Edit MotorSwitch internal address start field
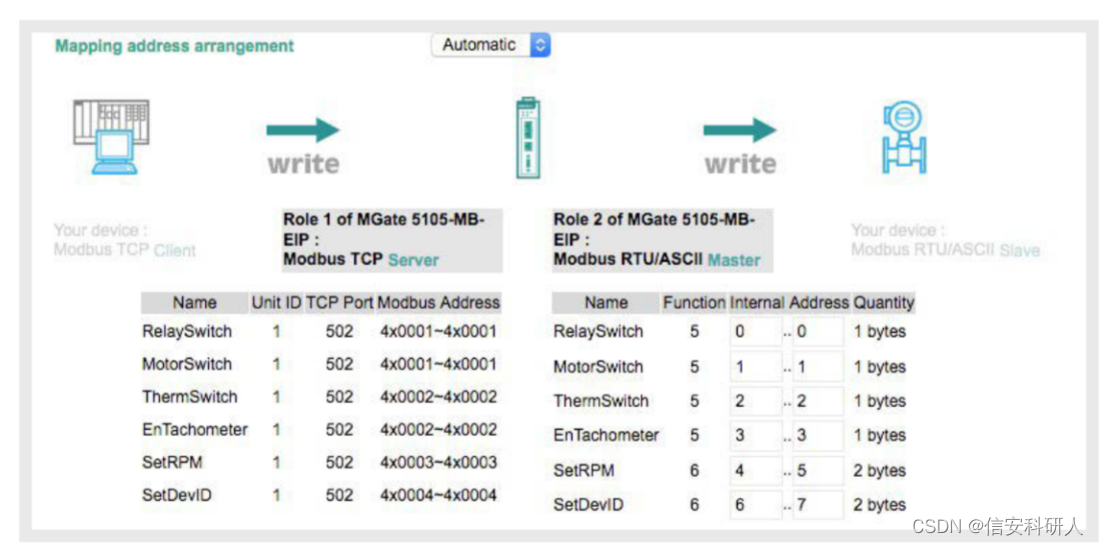Viewport: 1099px width, 546px height. (x=756, y=367)
